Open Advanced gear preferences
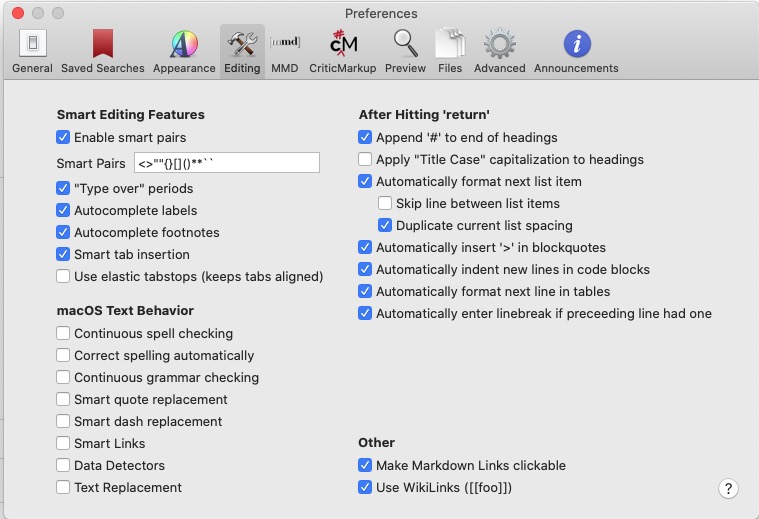The width and height of the screenshot is (759, 519). click(x=499, y=51)
